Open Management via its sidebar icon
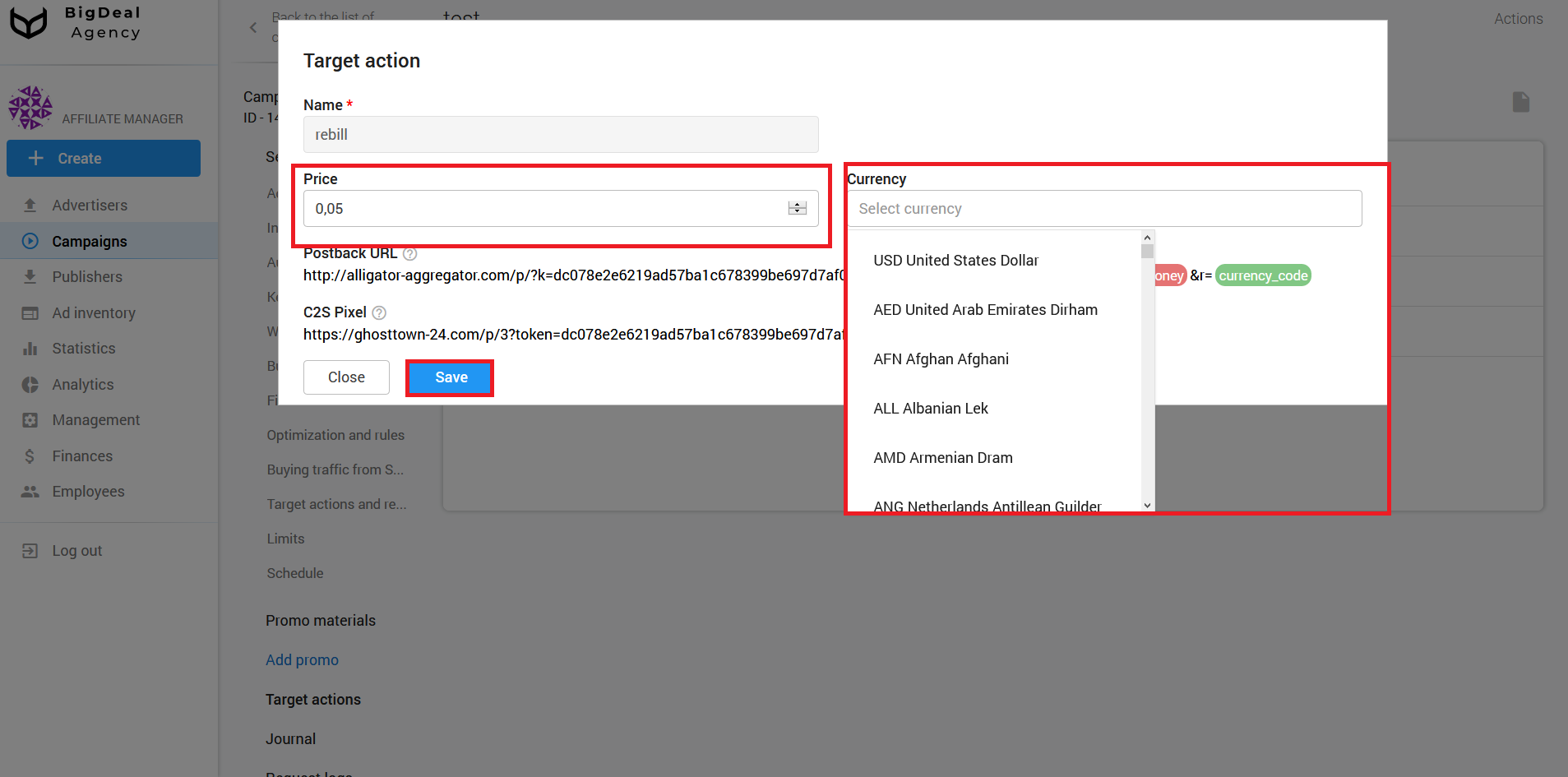The image size is (1568, 777). tap(30, 419)
